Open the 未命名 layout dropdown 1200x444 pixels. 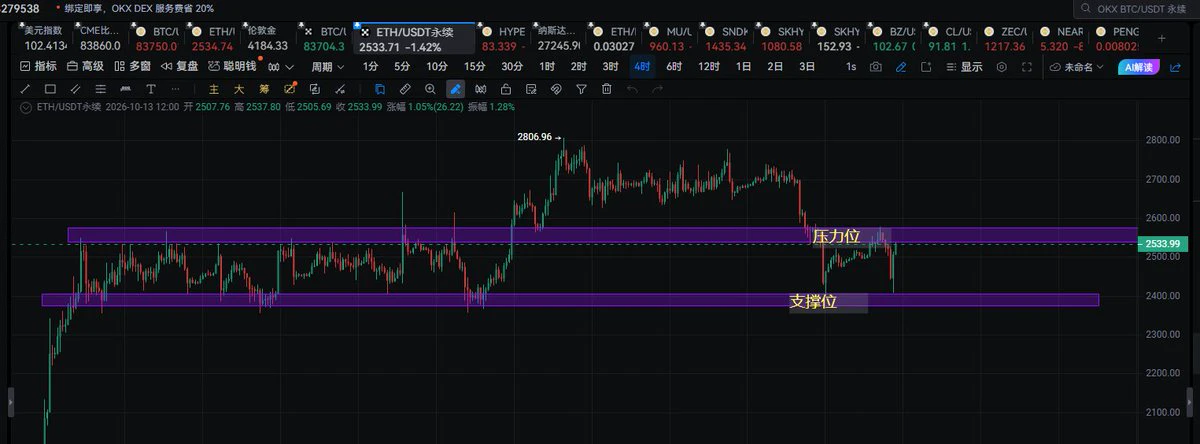(1076, 67)
